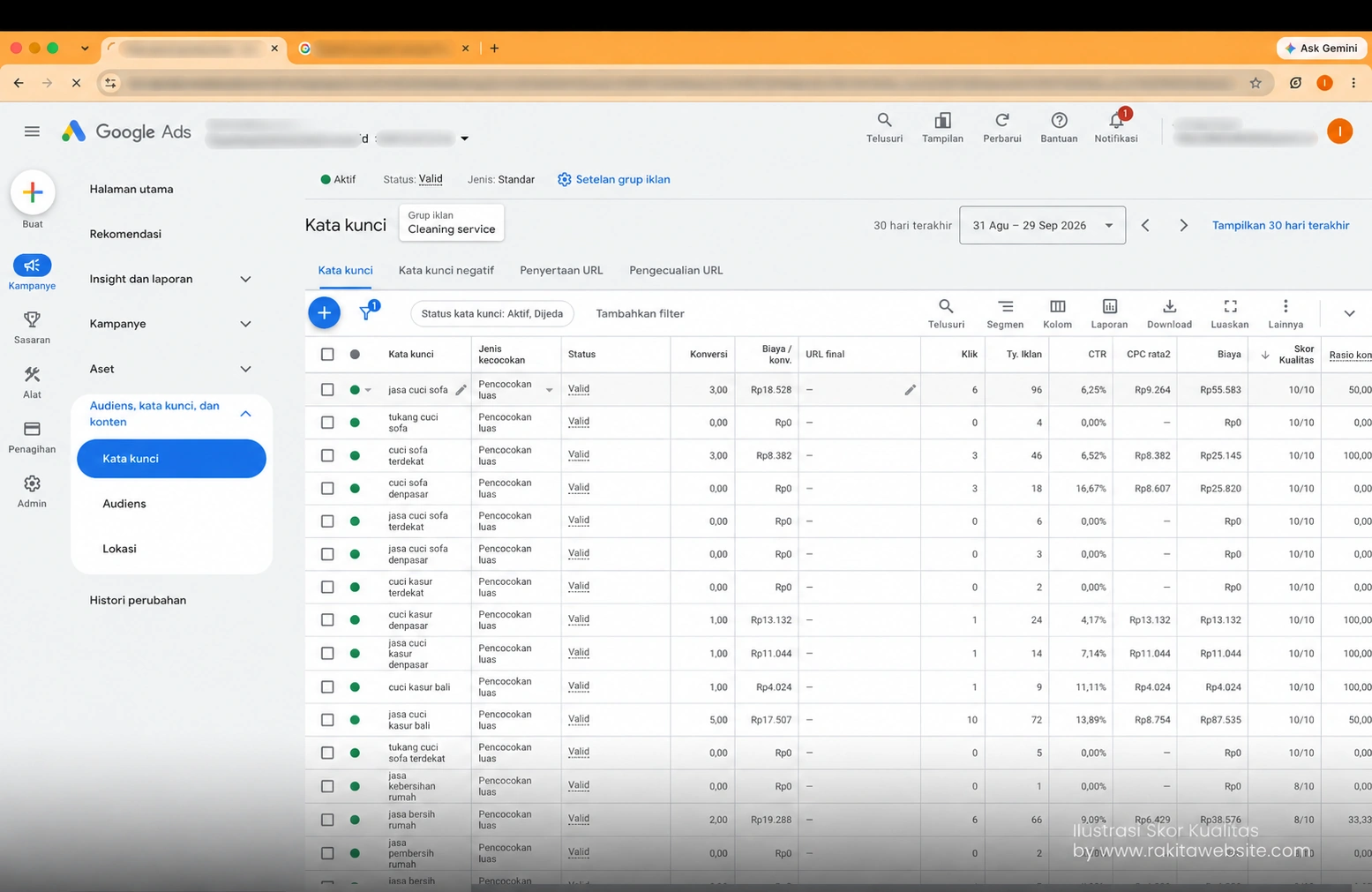1372x892 pixels.
Task: Collapse the table toolbar chevron
Action: [1349, 313]
